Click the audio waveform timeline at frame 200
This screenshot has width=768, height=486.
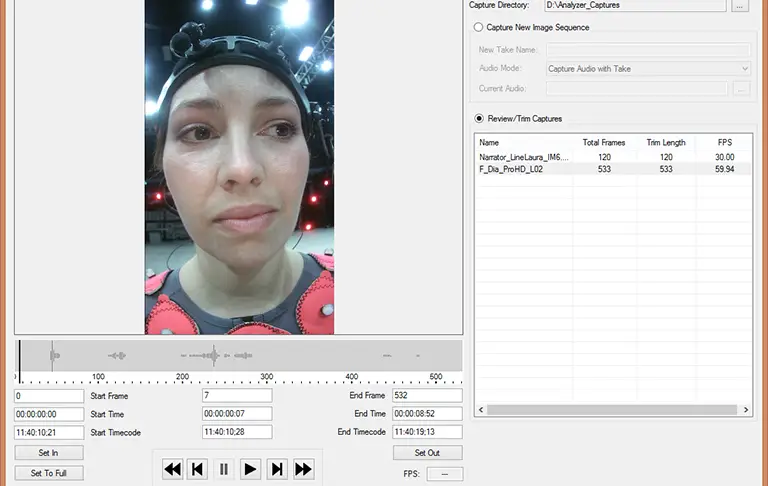[183, 356]
